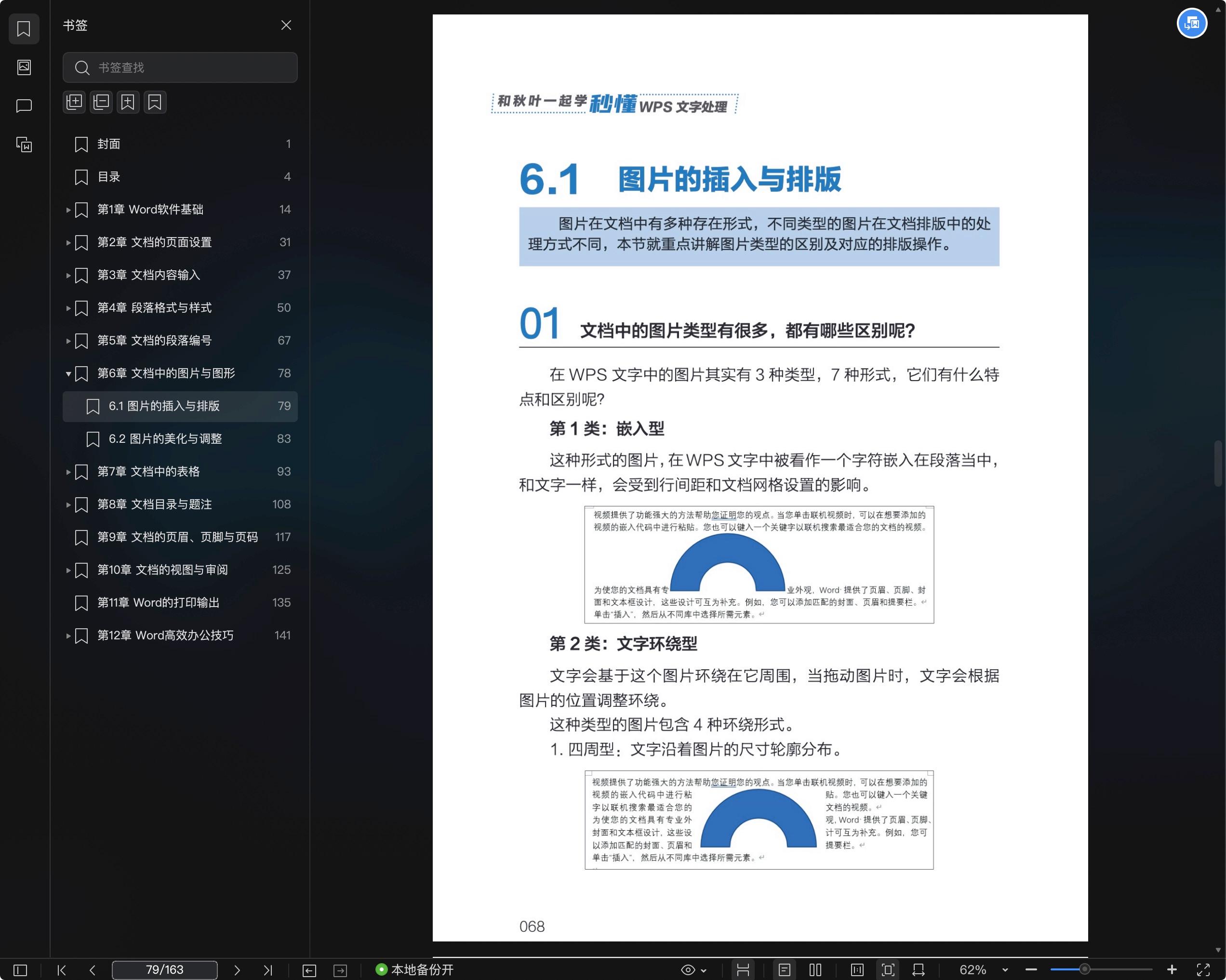Switch to two-page layout
This screenshot has height=980, width=1226.
point(815,970)
